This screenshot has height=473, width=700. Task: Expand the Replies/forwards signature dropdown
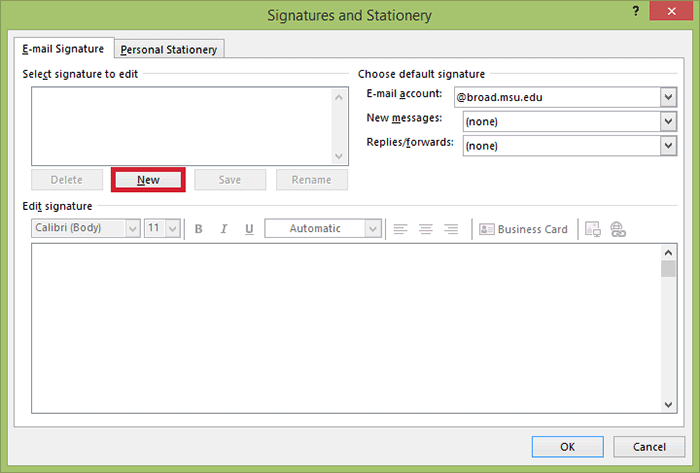click(668, 145)
